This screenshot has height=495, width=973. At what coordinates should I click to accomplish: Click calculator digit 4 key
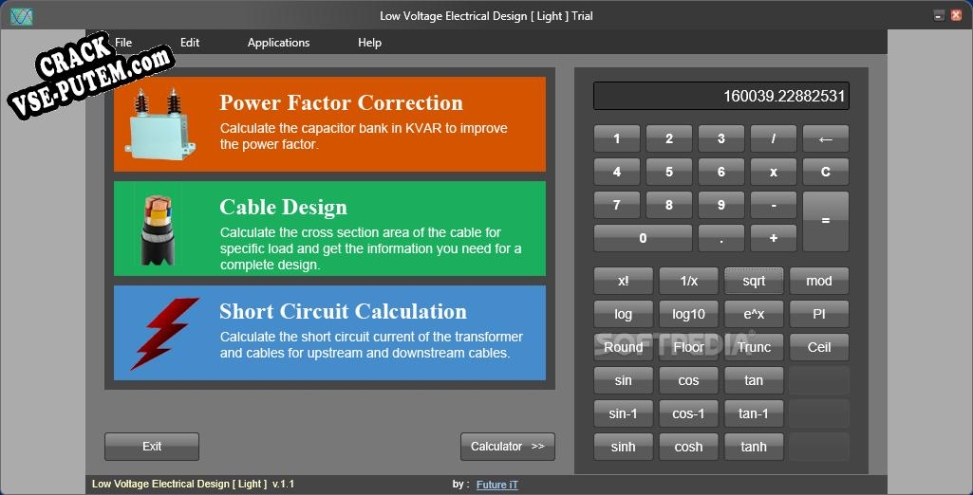pyautogui.click(x=617, y=172)
